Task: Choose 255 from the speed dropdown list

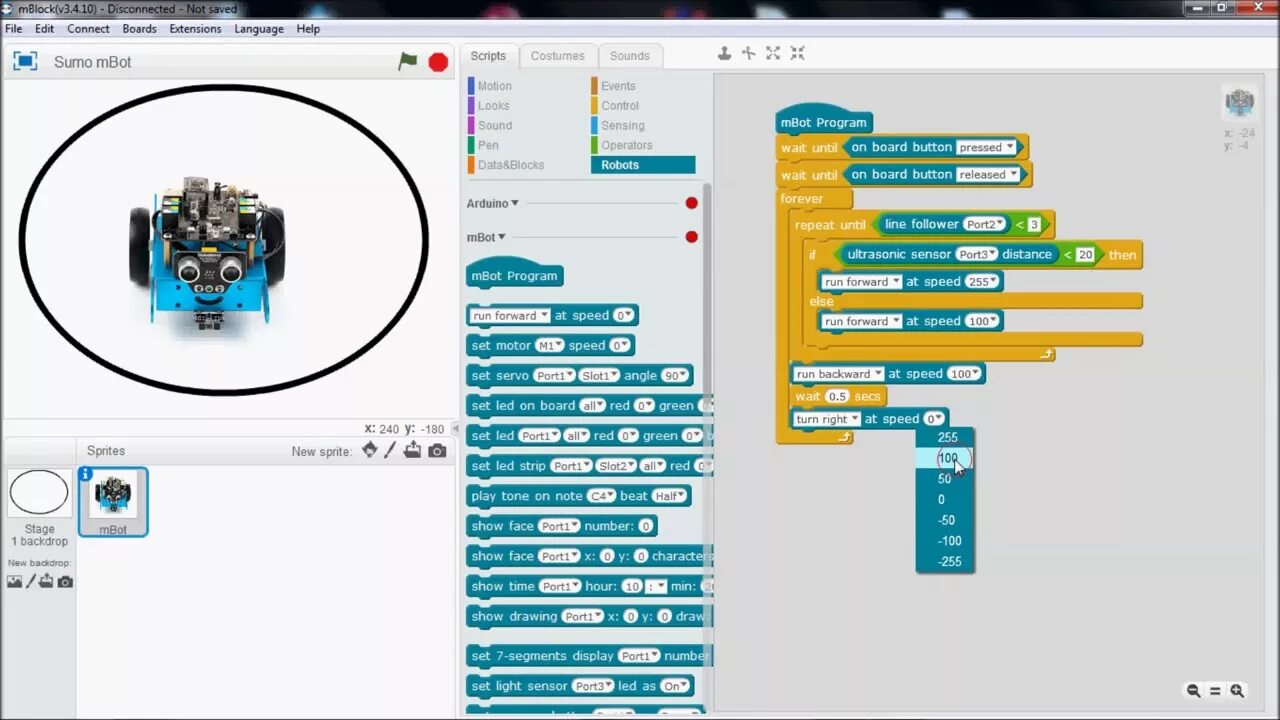Action: (948, 437)
